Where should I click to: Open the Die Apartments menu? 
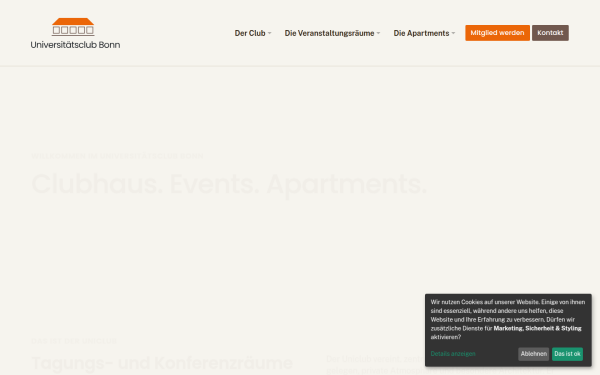pos(421,33)
